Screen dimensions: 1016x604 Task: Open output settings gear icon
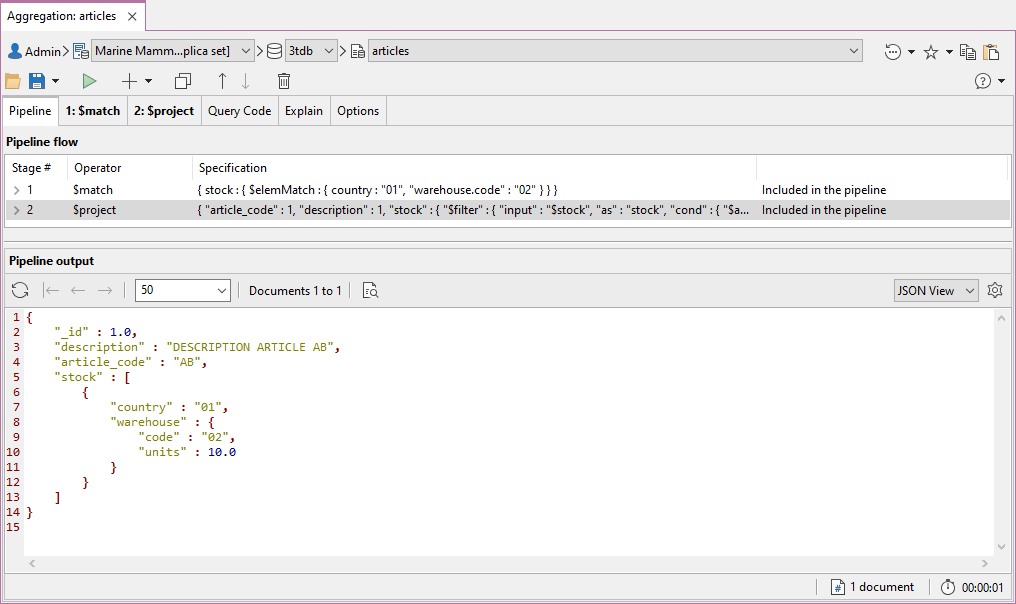[995, 290]
